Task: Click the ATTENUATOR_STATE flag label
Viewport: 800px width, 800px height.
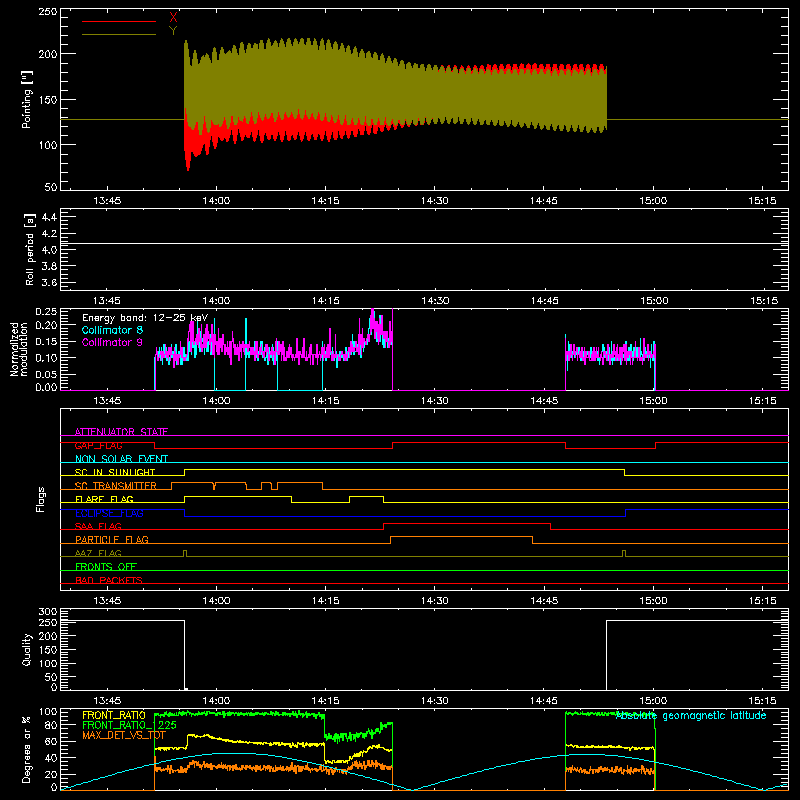Action: [121, 432]
